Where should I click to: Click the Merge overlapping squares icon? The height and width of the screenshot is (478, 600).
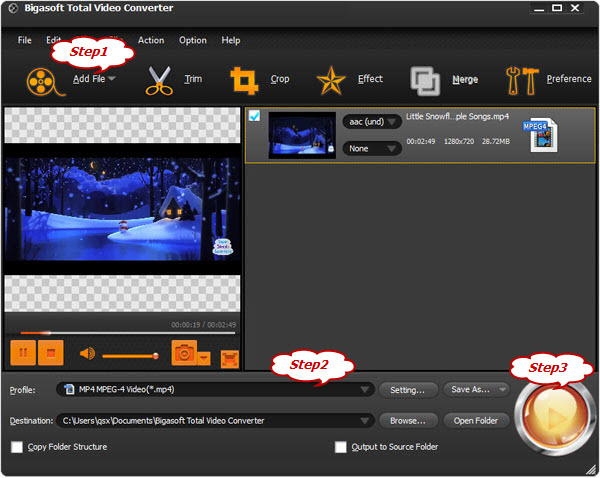point(425,81)
